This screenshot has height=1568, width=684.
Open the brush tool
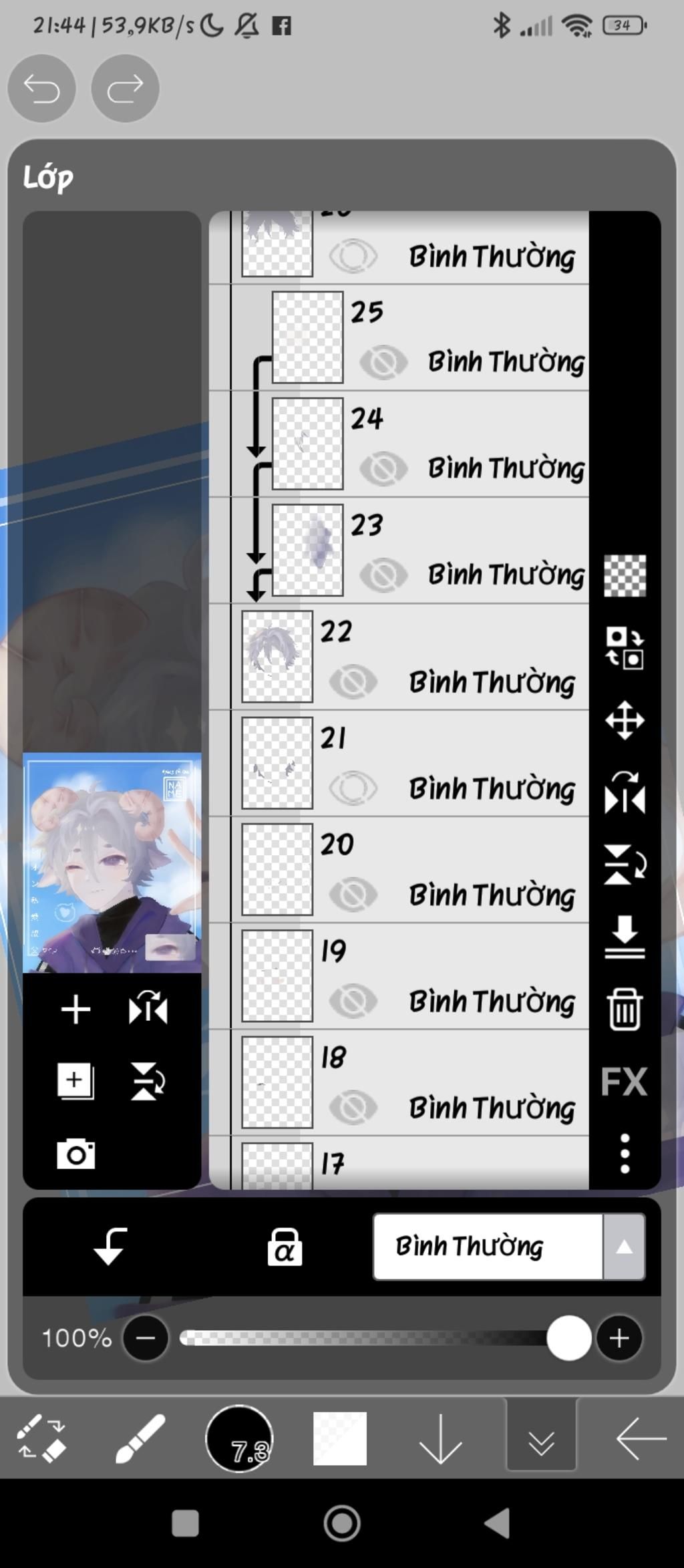pyautogui.click(x=140, y=1438)
